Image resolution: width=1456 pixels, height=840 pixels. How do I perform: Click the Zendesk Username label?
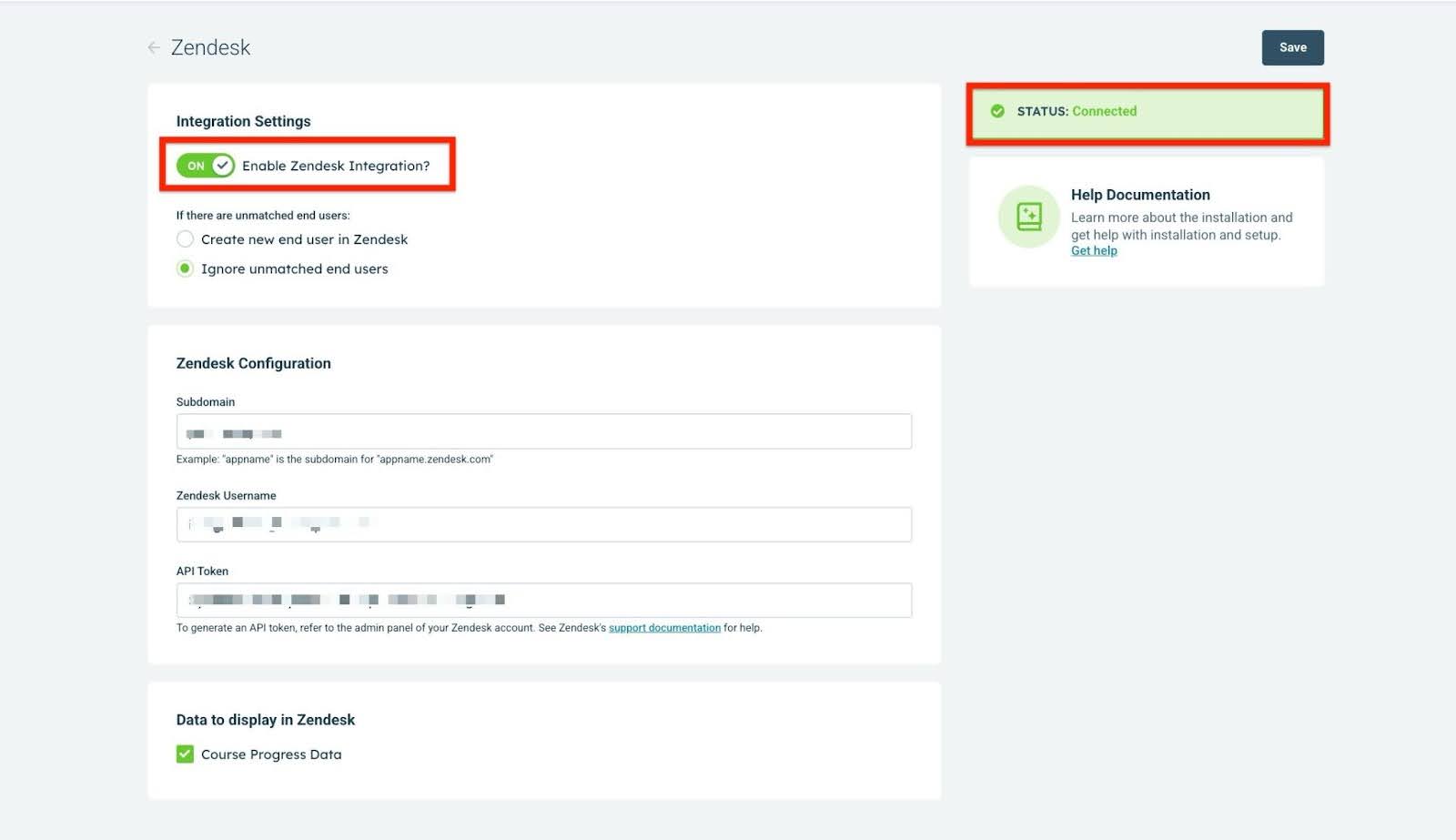[x=226, y=496]
